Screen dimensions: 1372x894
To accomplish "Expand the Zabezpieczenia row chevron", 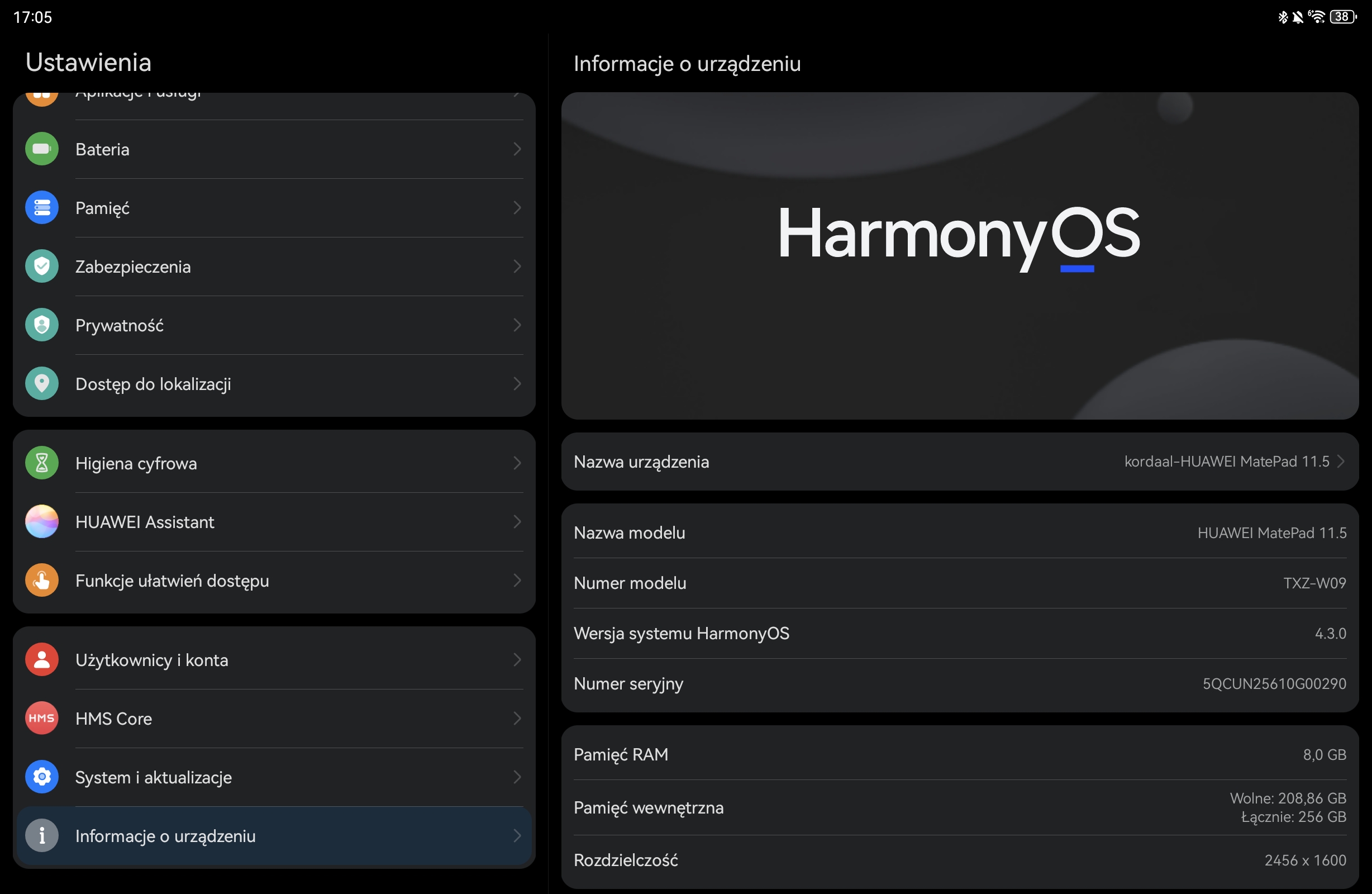I will tap(517, 267).
